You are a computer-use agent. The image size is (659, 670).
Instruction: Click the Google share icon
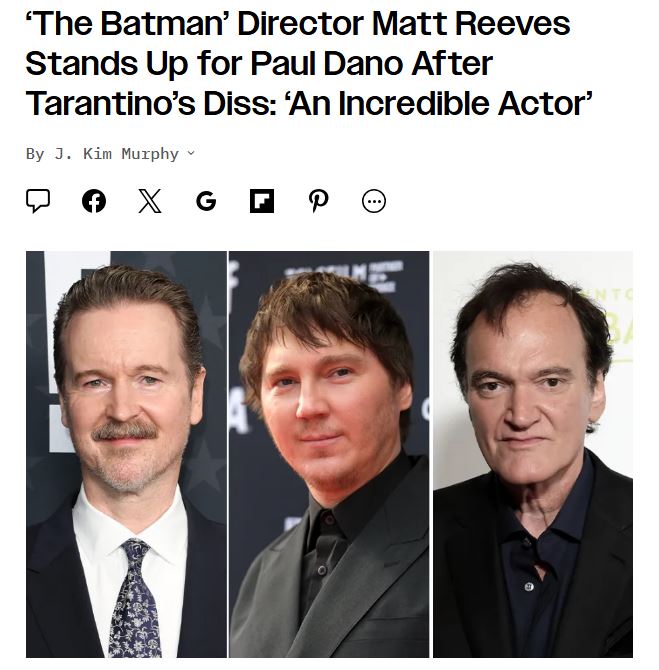tap(206, 201)
